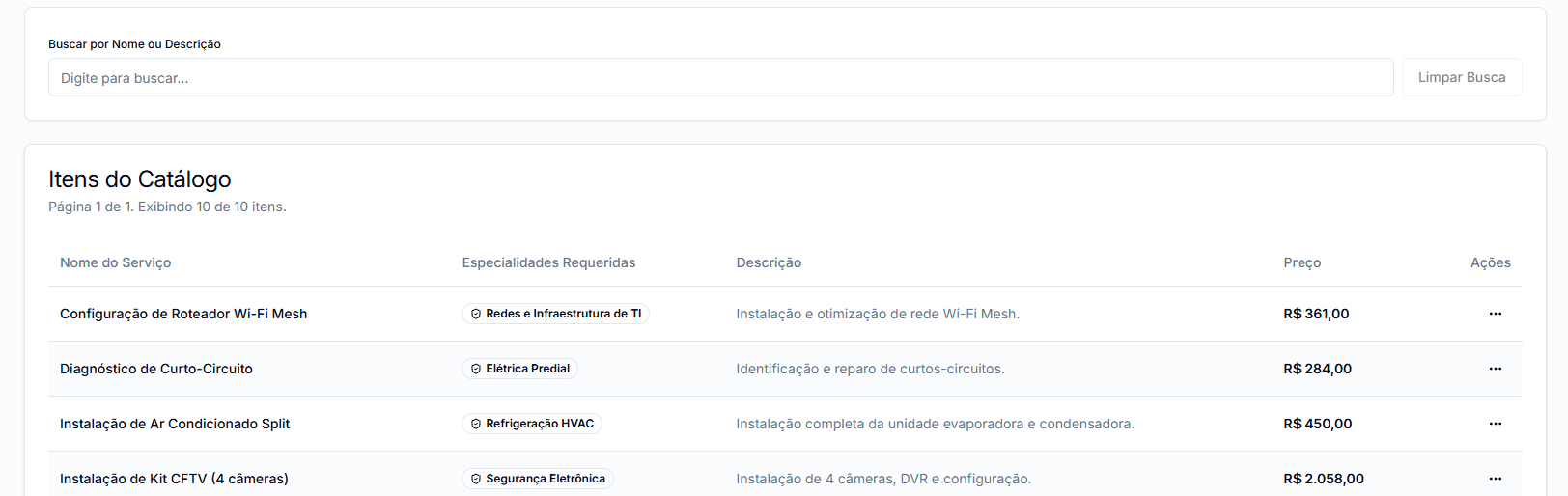Select the Instalação de Ar Condicionado Split name
Image resolution: width=1568 pixels, height=496 pixels.
175,424
